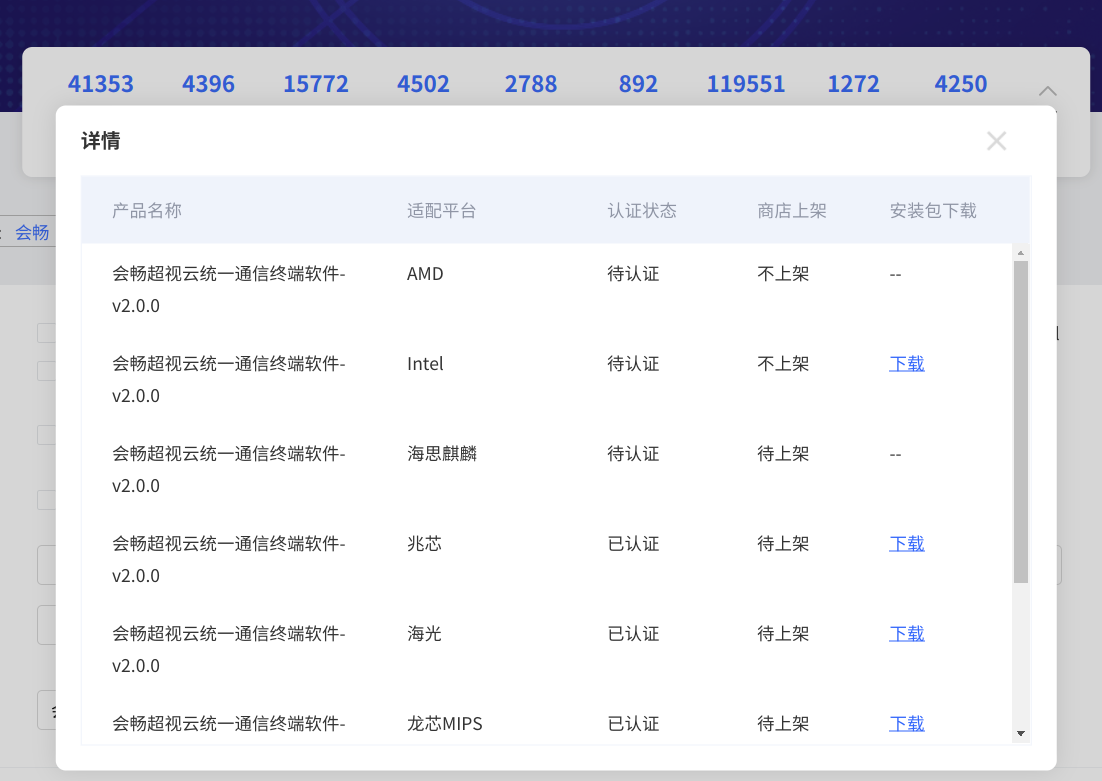Click the statistic value 119551
Viewport: 1102px width, 781px height.
[746, 84]
